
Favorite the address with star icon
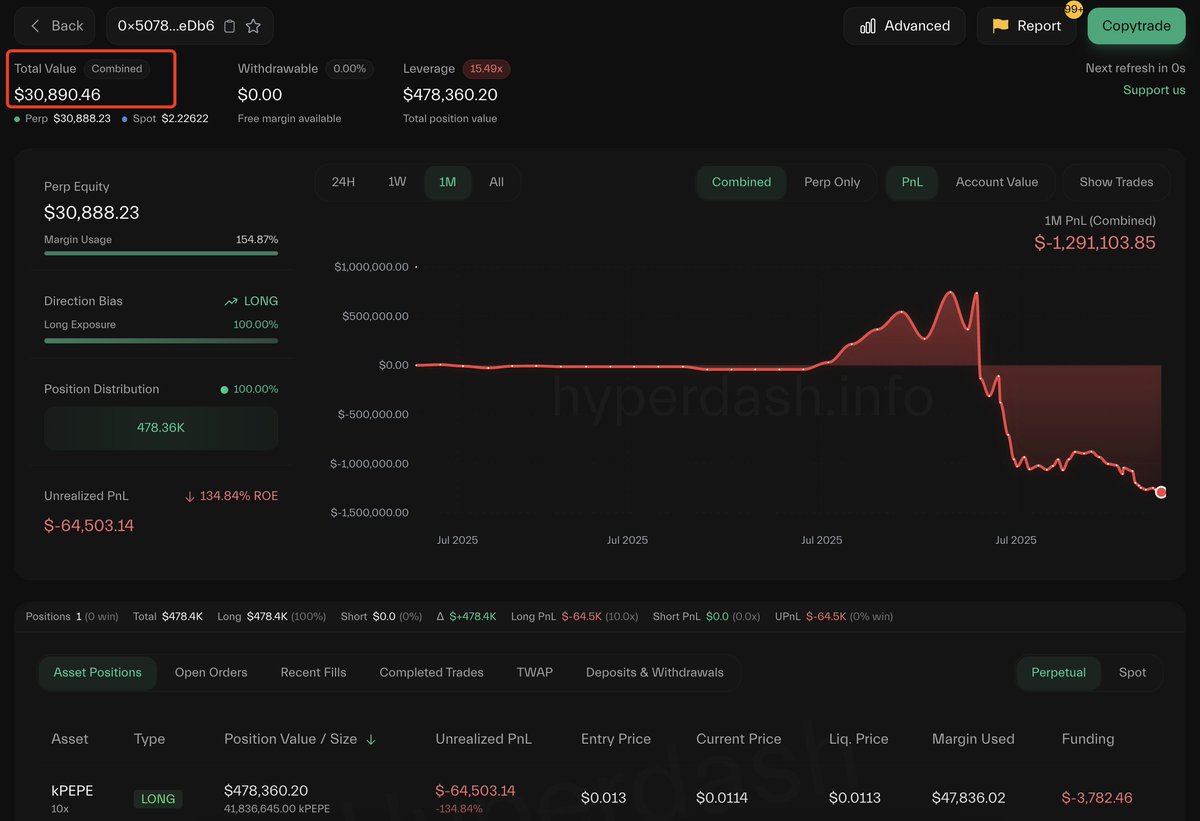(x=253, y=26)
